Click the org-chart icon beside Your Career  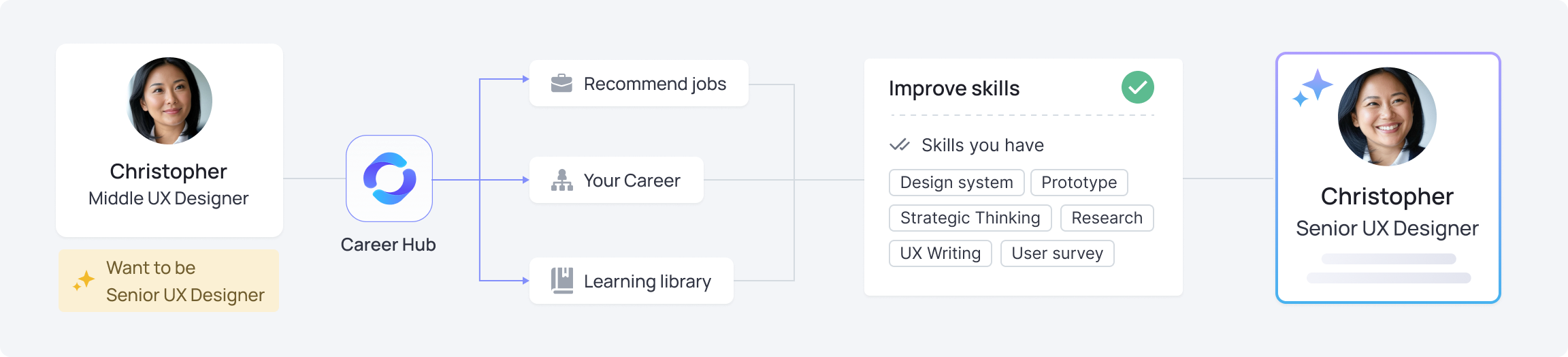(561, 180)
